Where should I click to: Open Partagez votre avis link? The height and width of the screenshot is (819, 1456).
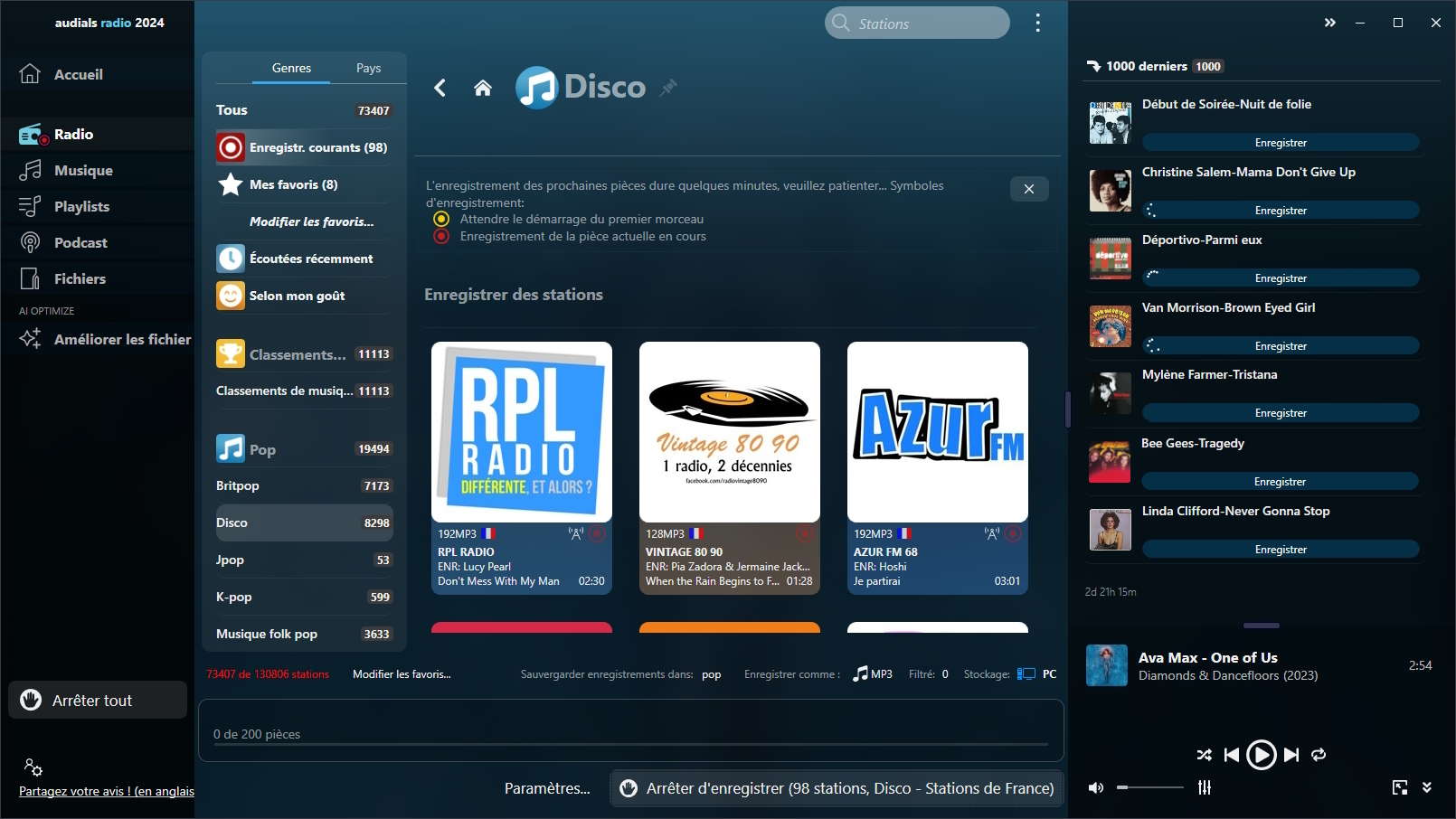(x=107, y=791)
